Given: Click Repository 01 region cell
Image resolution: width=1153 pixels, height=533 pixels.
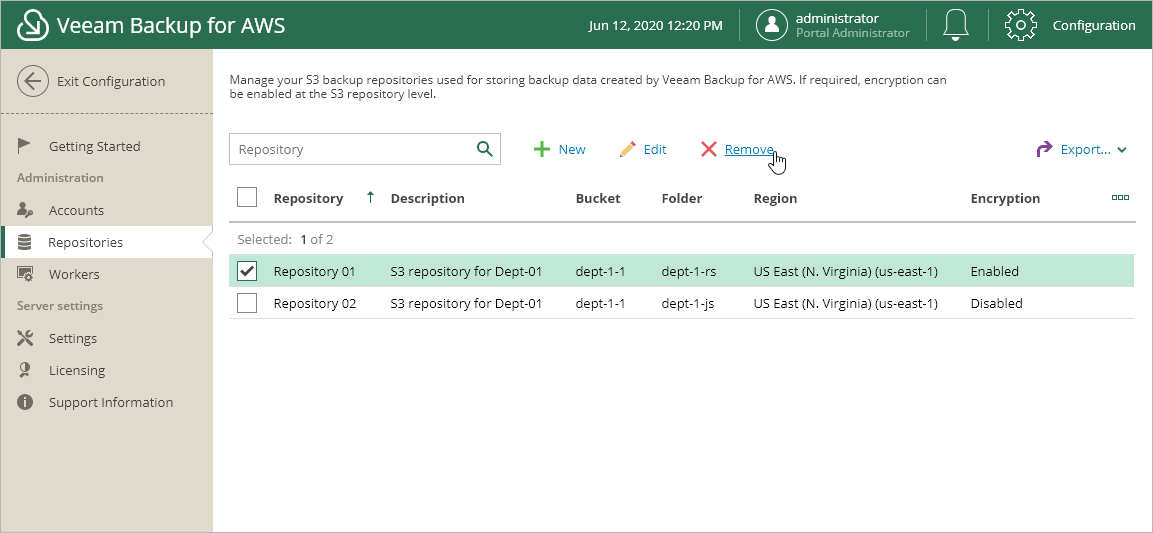Looking at the screenshot, I should [x=846, y=271].
